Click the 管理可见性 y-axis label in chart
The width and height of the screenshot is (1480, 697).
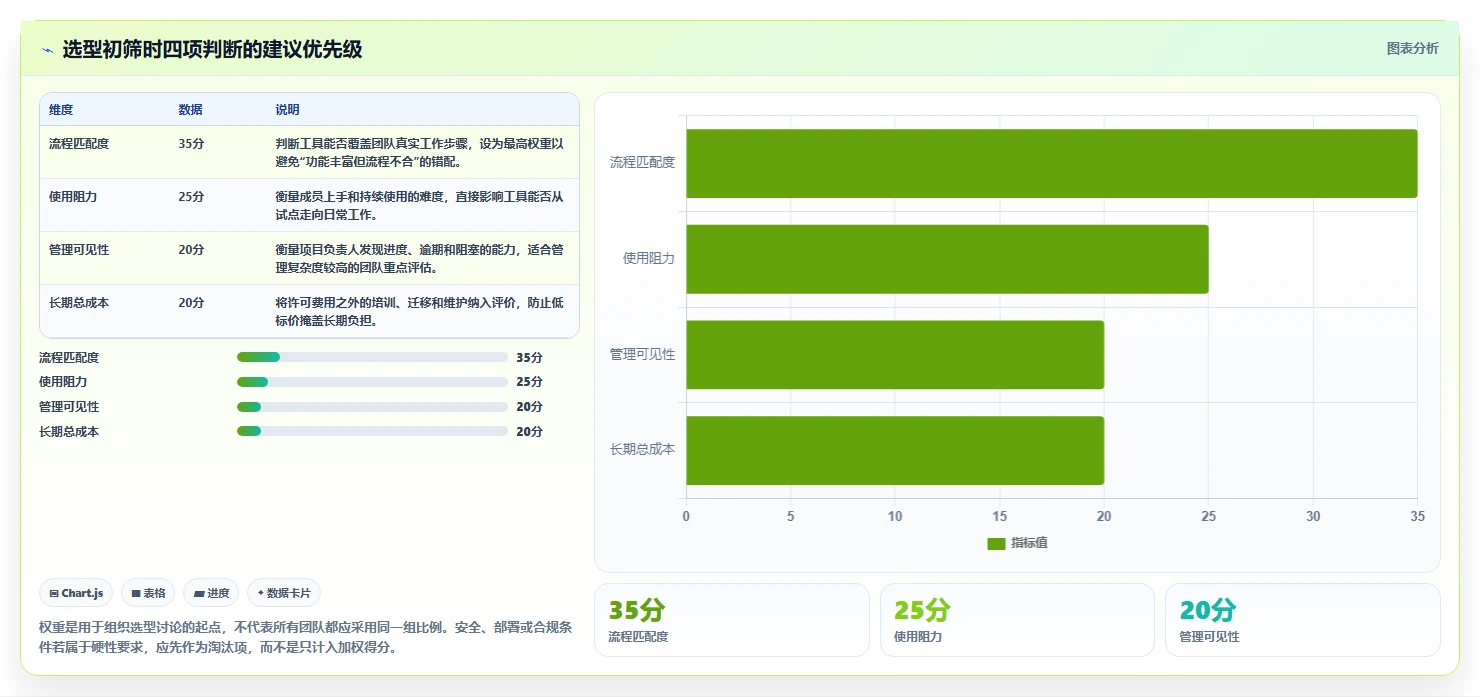pyautogui.click(x=642, y=354)
